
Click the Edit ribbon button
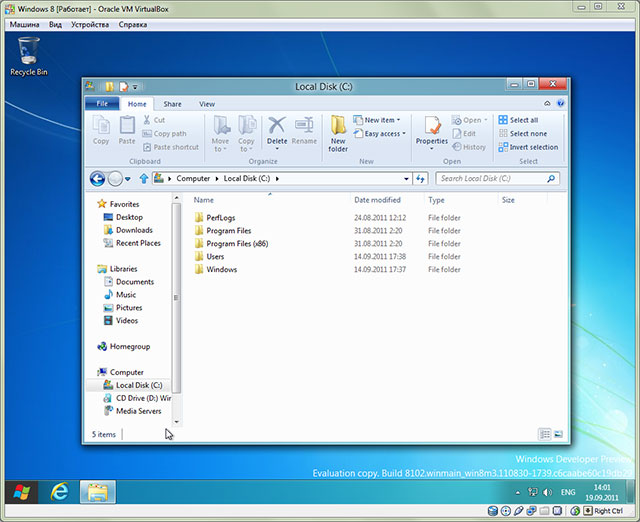[464, 133]
